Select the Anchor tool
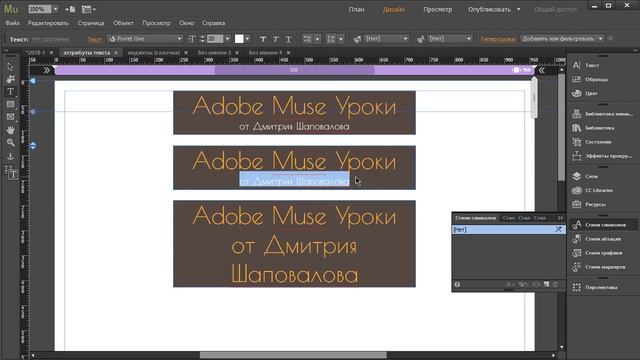640x360 pixels. 10,156
